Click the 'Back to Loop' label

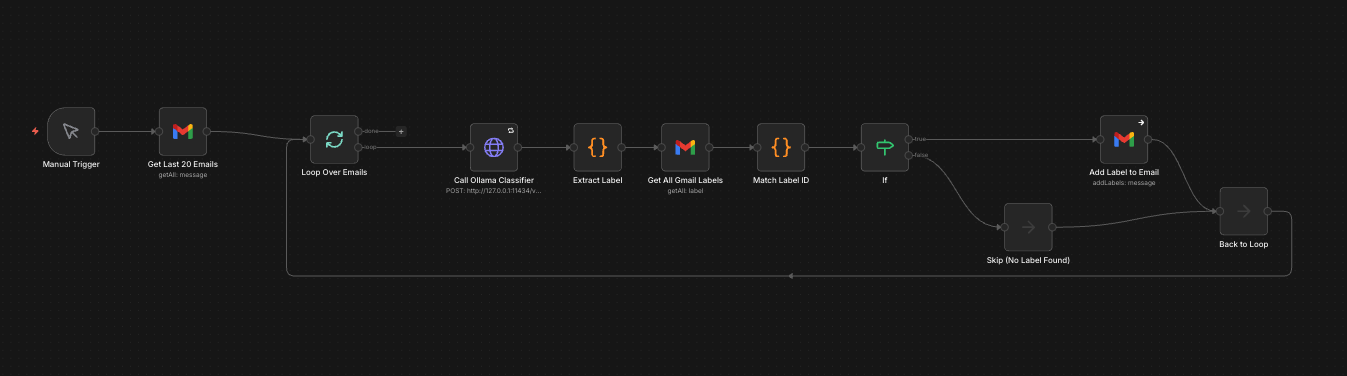(x=1243, y=244)
